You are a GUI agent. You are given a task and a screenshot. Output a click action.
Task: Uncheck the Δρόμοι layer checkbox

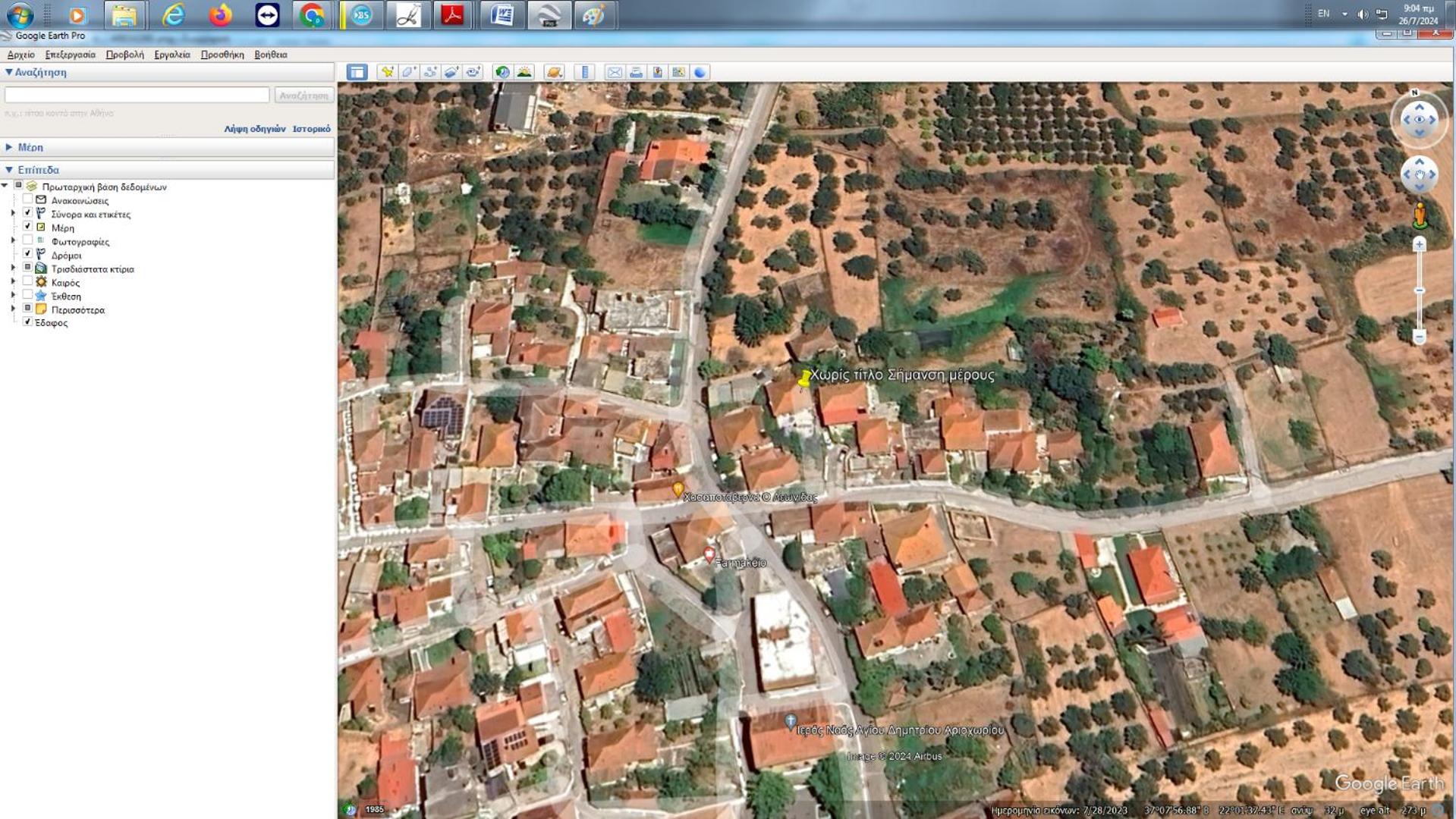[x=27, y=254]
